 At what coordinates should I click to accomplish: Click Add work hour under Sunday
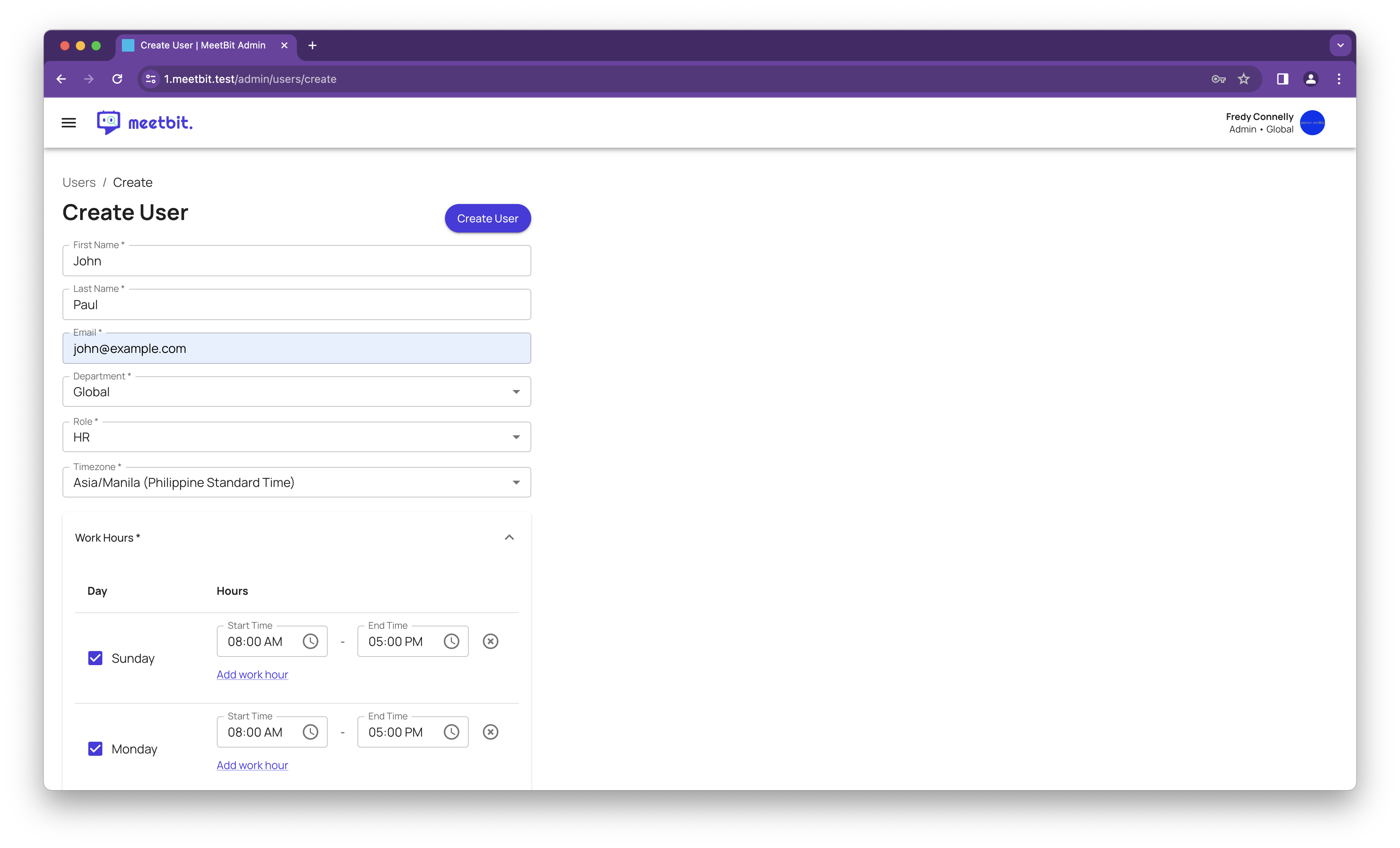click(252, 674)
